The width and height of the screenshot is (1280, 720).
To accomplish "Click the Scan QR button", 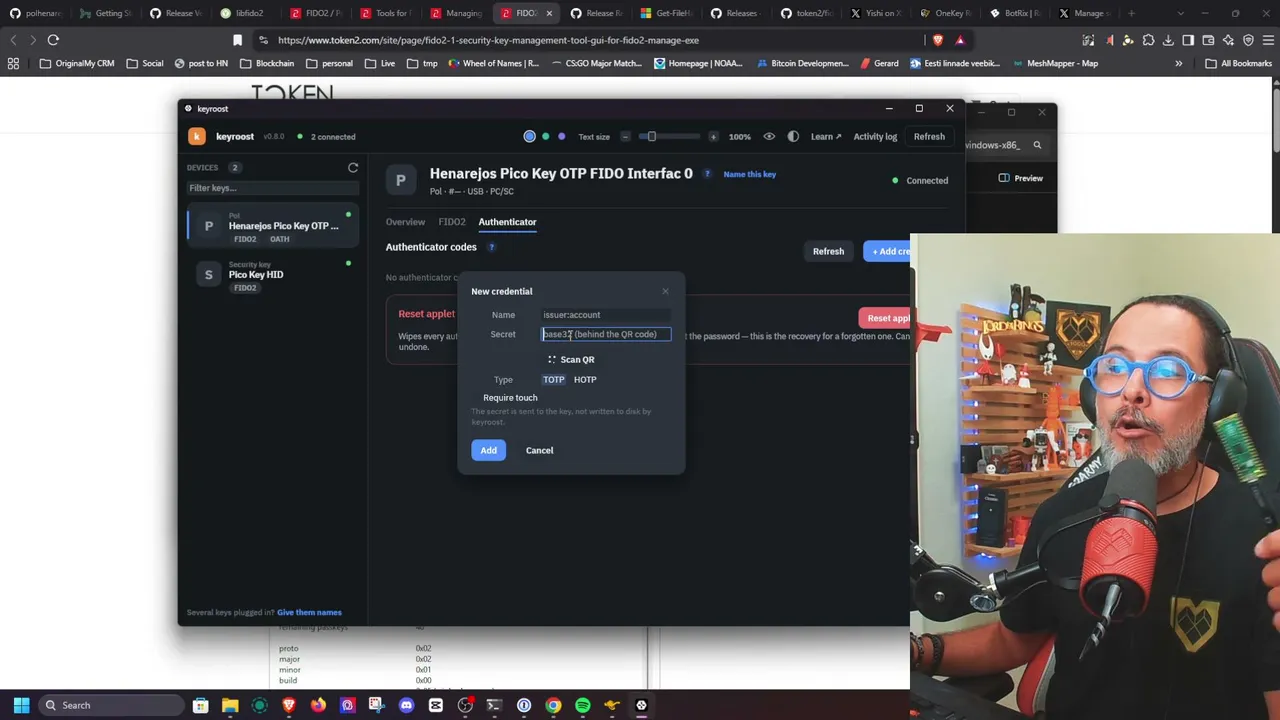I will click(x=571, y=359).
